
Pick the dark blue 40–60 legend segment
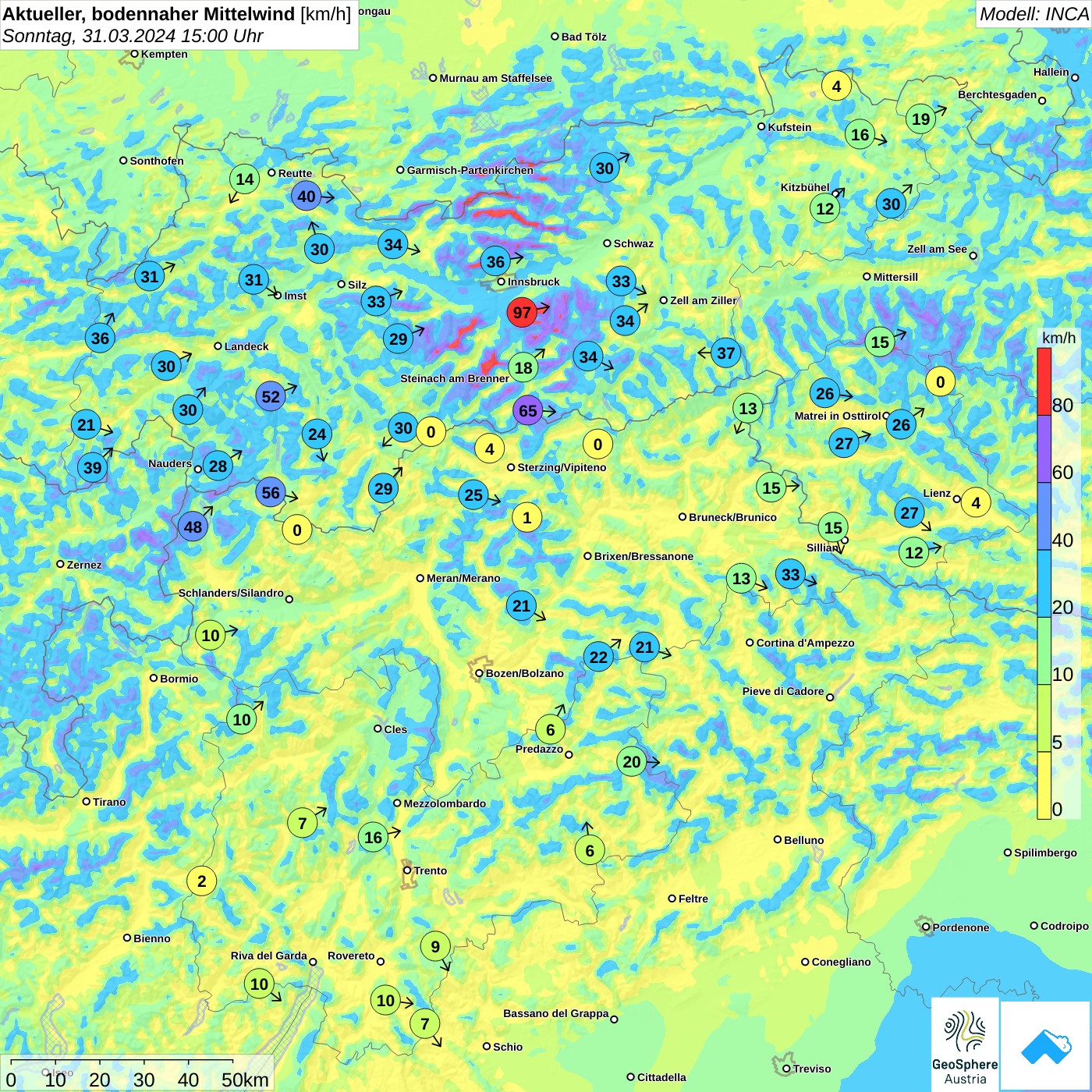[x=1044, y=516]
